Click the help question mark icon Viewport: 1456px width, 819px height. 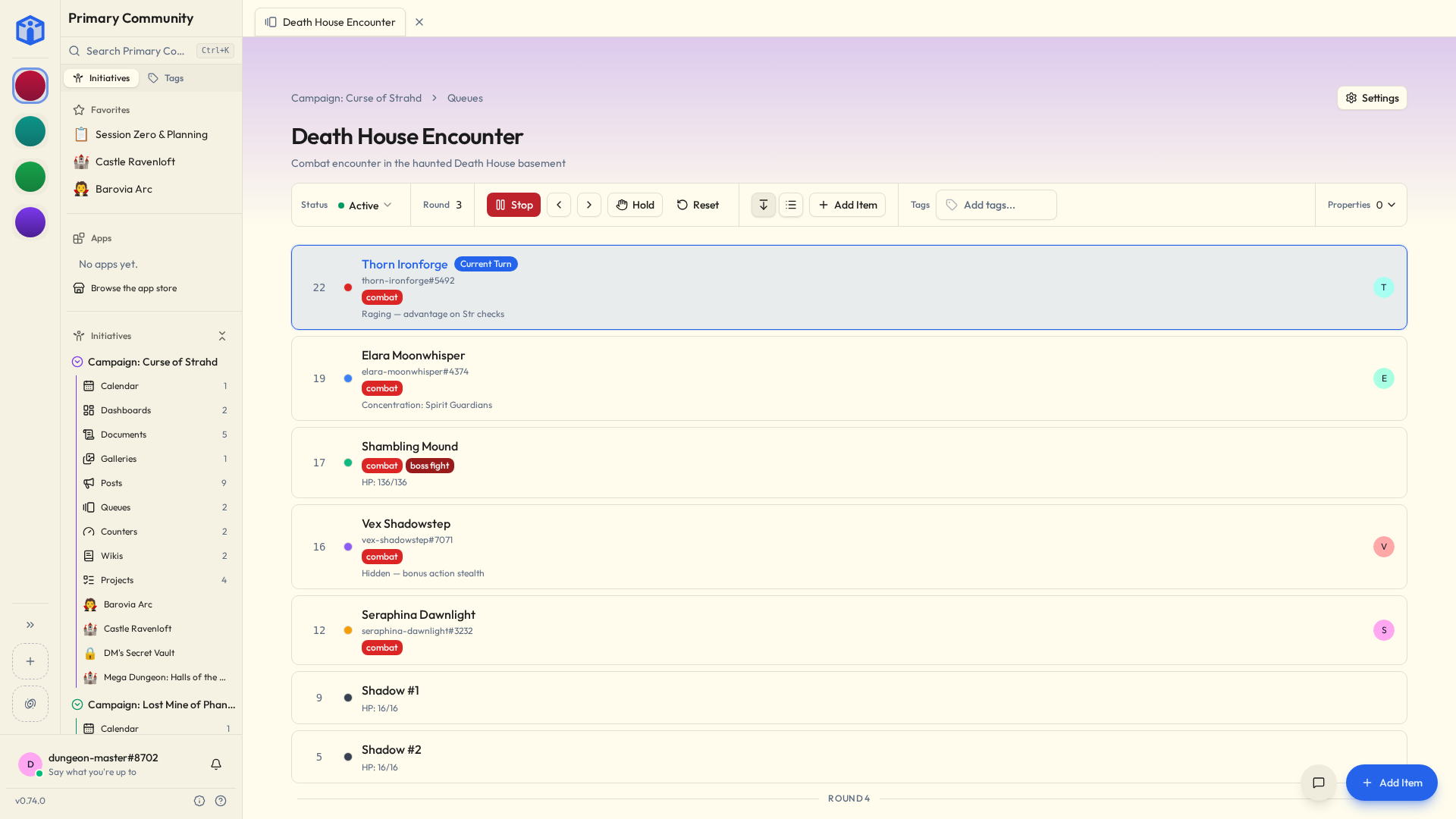[221, 801]
